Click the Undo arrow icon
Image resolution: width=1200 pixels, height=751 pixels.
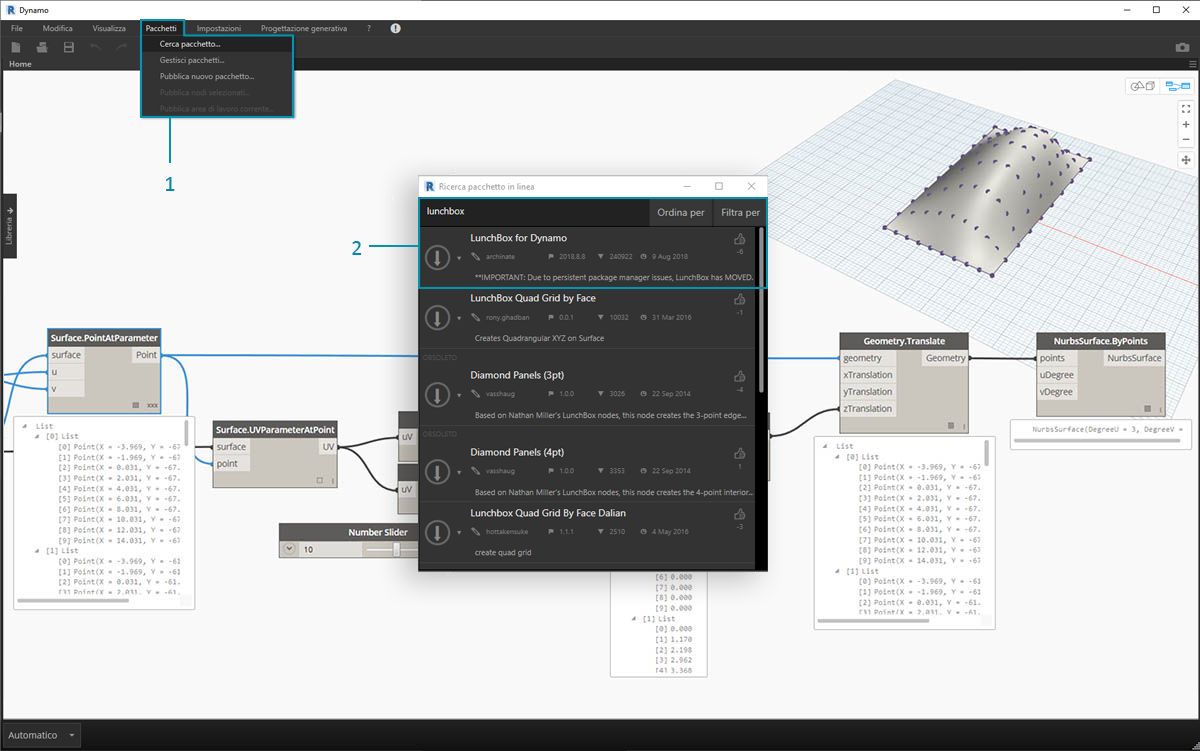(96, 47)
